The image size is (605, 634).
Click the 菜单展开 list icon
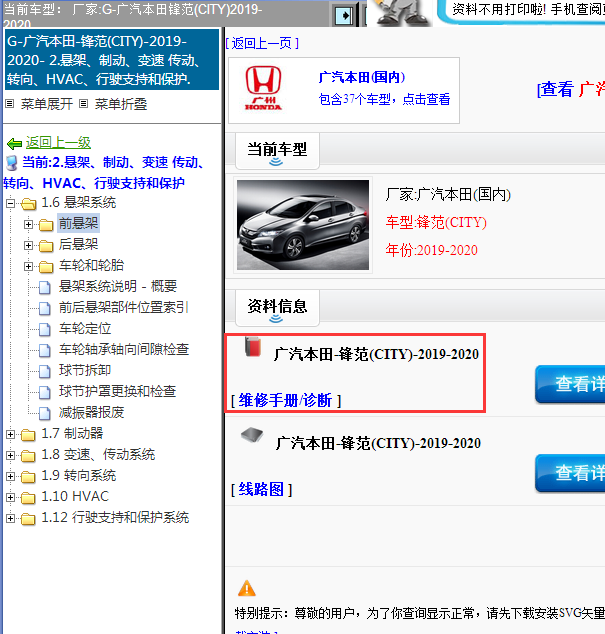(10, 104)
